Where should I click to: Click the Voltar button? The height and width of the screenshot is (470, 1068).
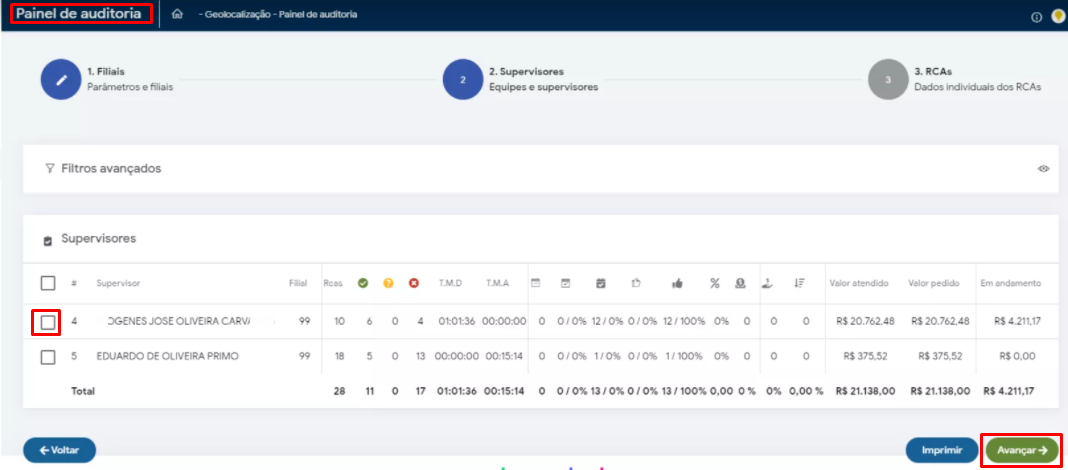click(59, 450)
